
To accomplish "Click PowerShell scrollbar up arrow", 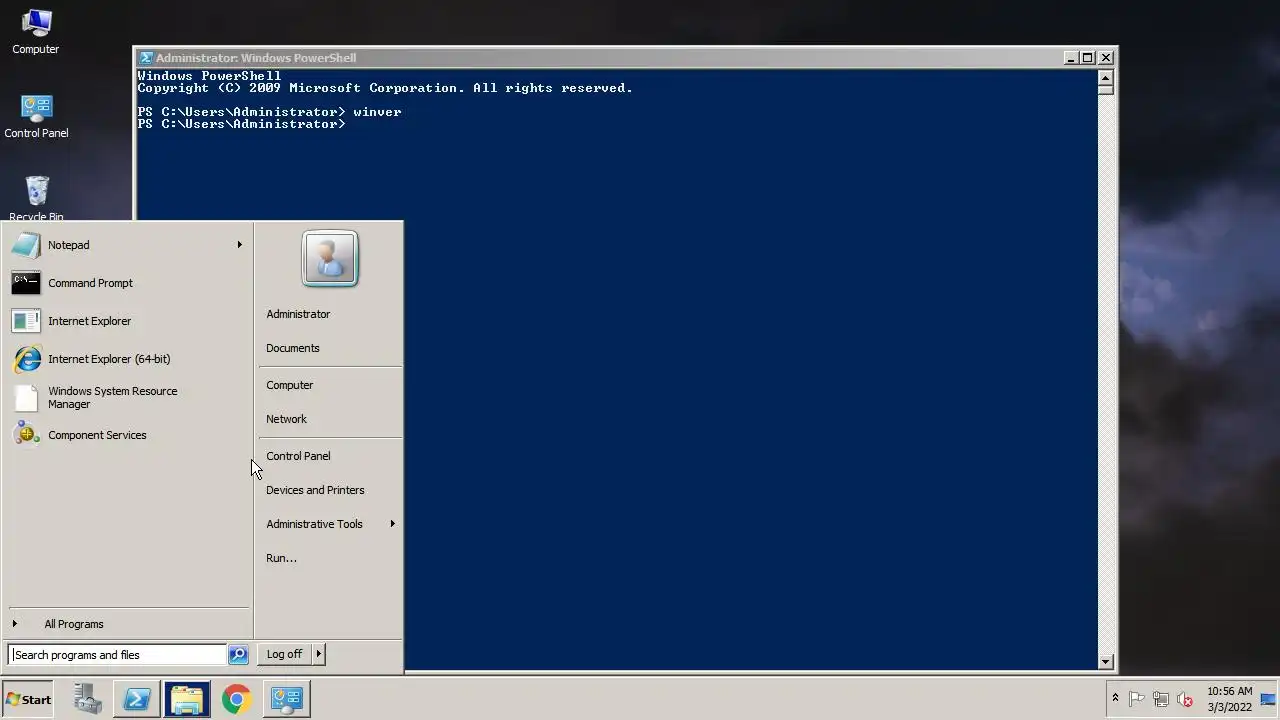I will (x=1105, y=76).
